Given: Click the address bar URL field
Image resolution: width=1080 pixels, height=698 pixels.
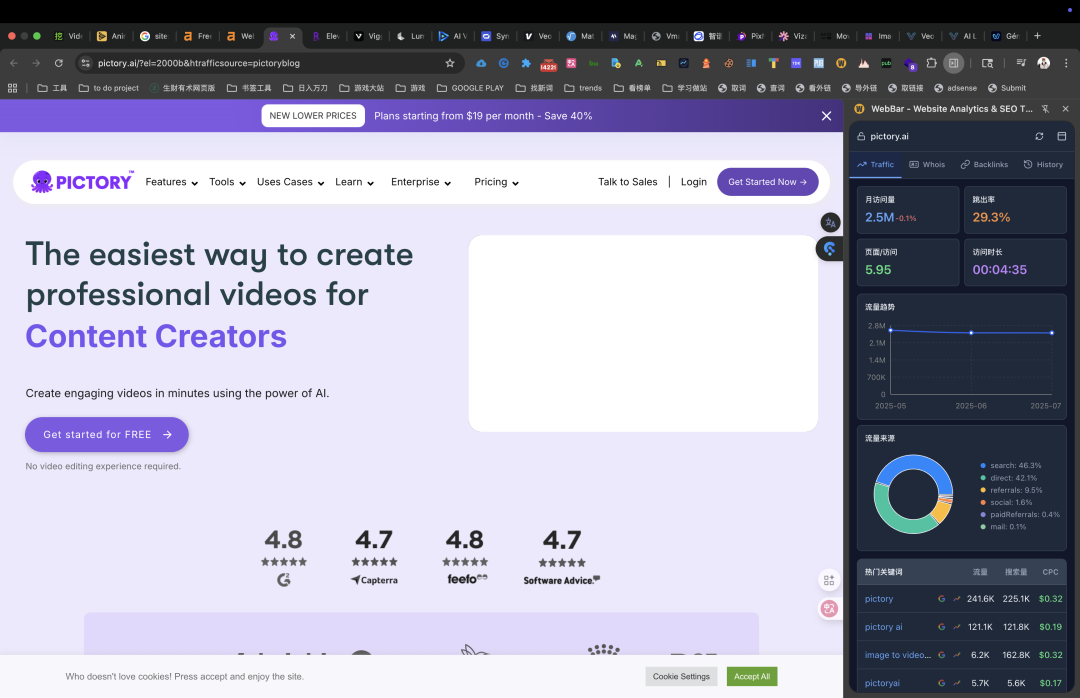Looking at the screenshot, I should 269,63.
